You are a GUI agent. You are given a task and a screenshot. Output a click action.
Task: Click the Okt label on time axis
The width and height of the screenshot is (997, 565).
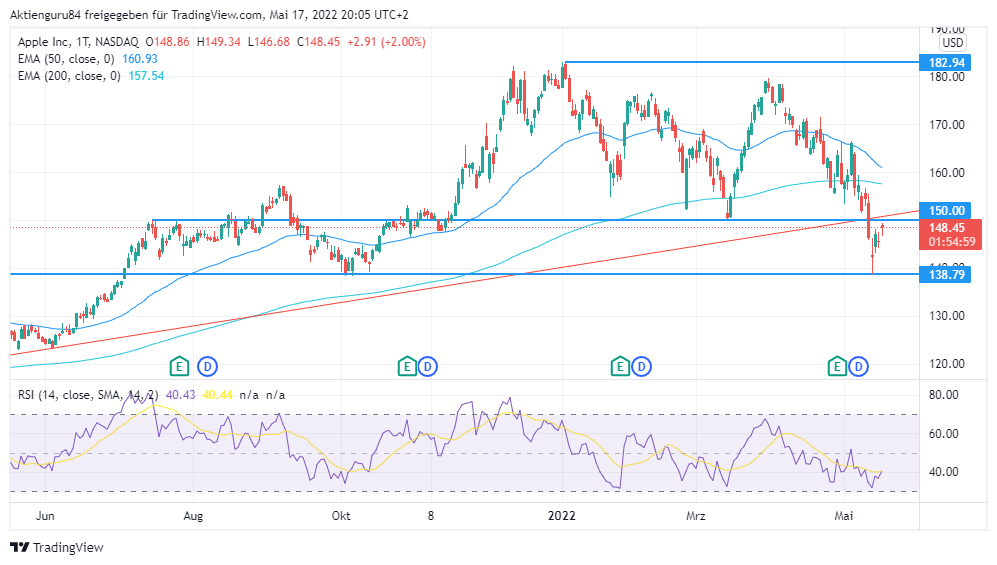coord(341,515)
